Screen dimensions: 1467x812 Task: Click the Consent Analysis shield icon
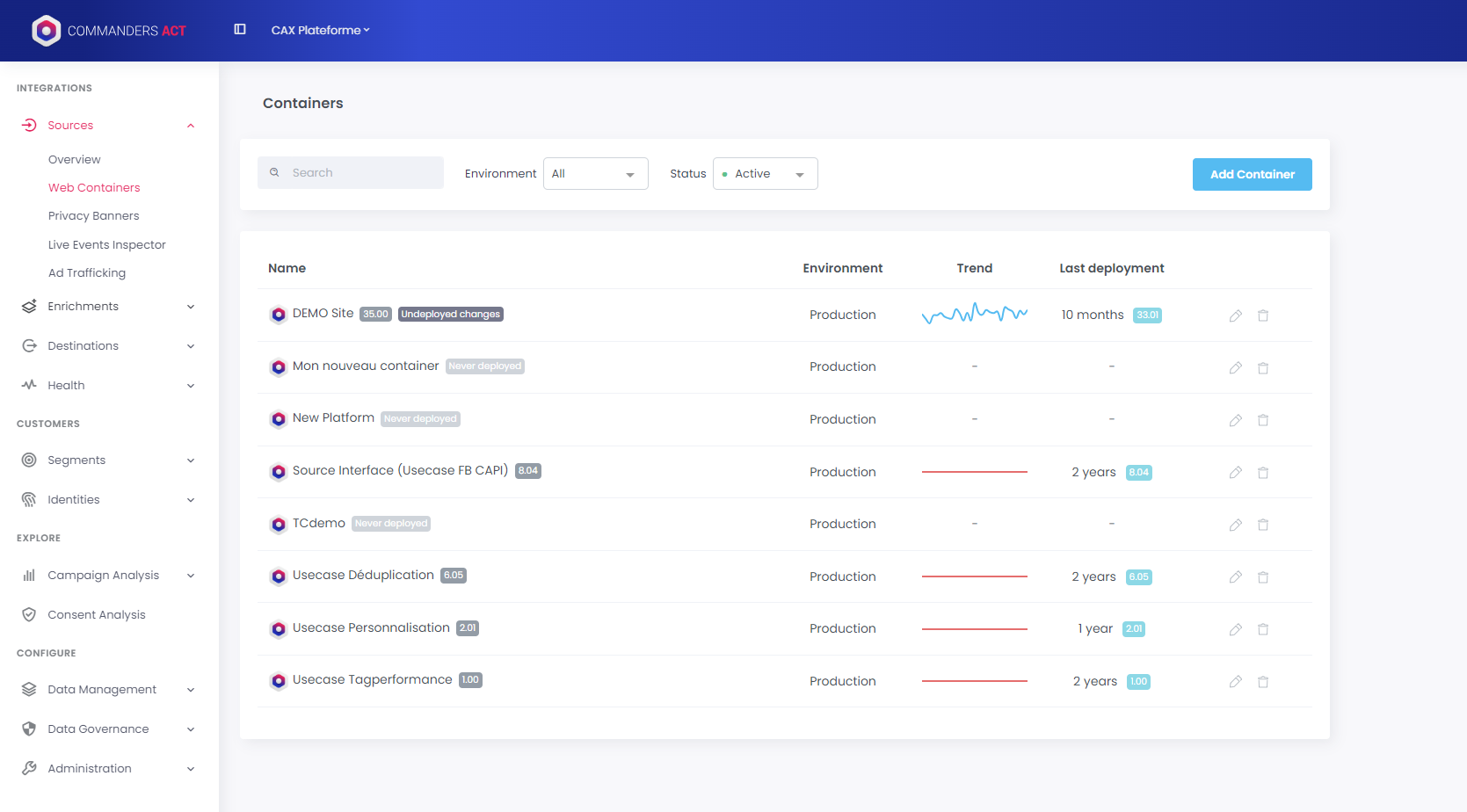coord(29,615)
